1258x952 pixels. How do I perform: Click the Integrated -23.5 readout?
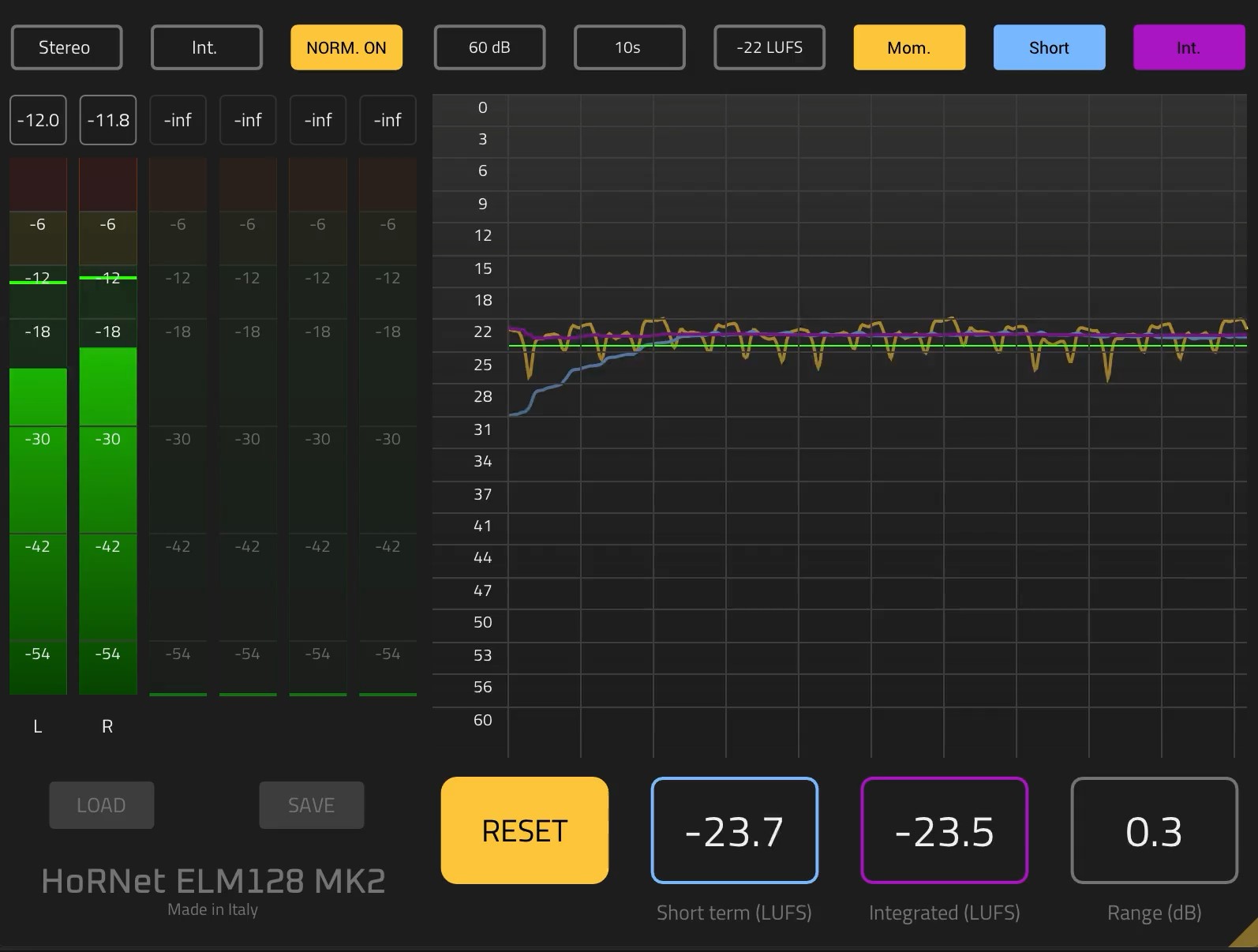pos(945,830)
